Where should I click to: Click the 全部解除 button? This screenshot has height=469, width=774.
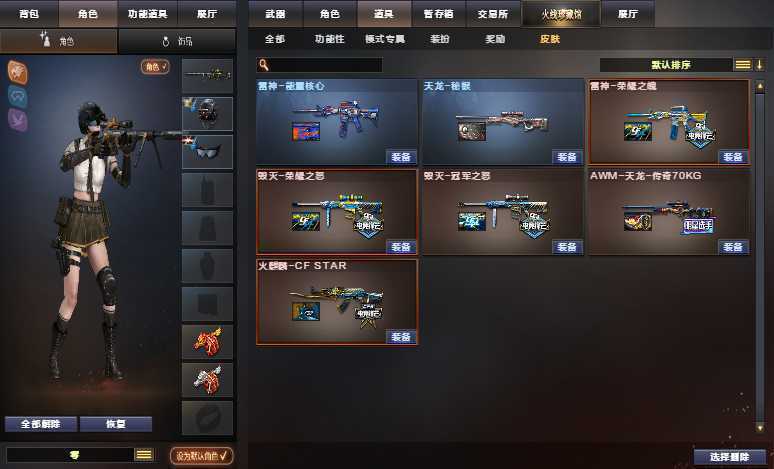[x=40, y=424]
